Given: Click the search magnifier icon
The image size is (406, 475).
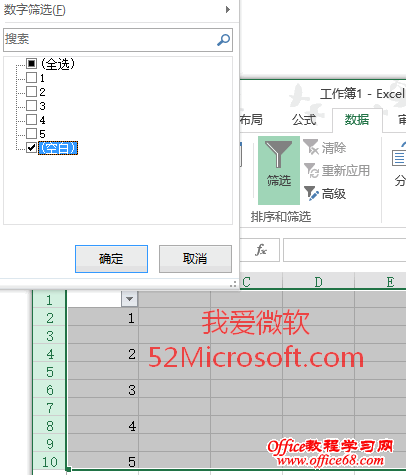Looking at the screenshot, I should 223,40.
